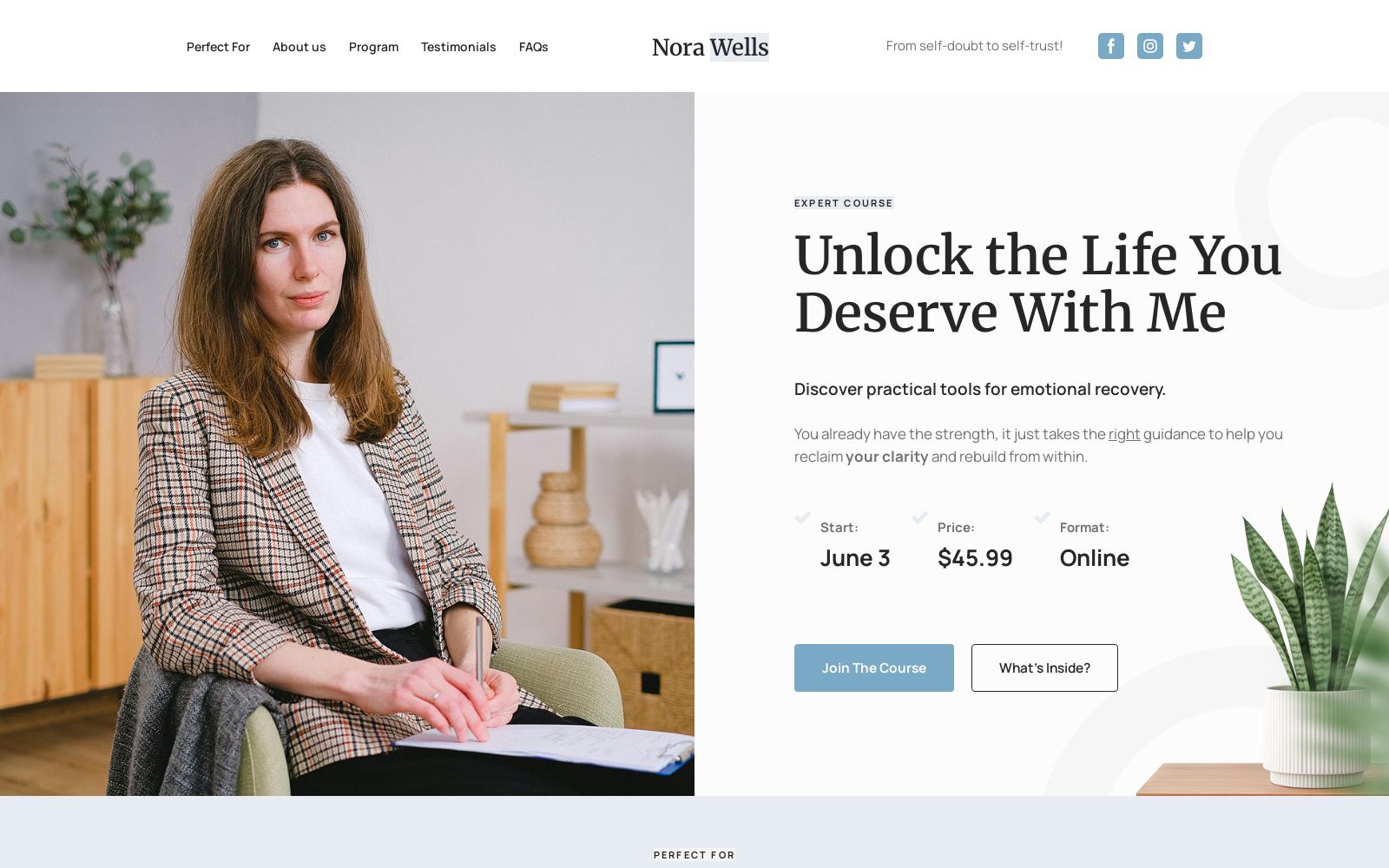The height and width of the screenshot is (868, 1389).
Task: Click the Join The Course button
Action: pos(874,667)
